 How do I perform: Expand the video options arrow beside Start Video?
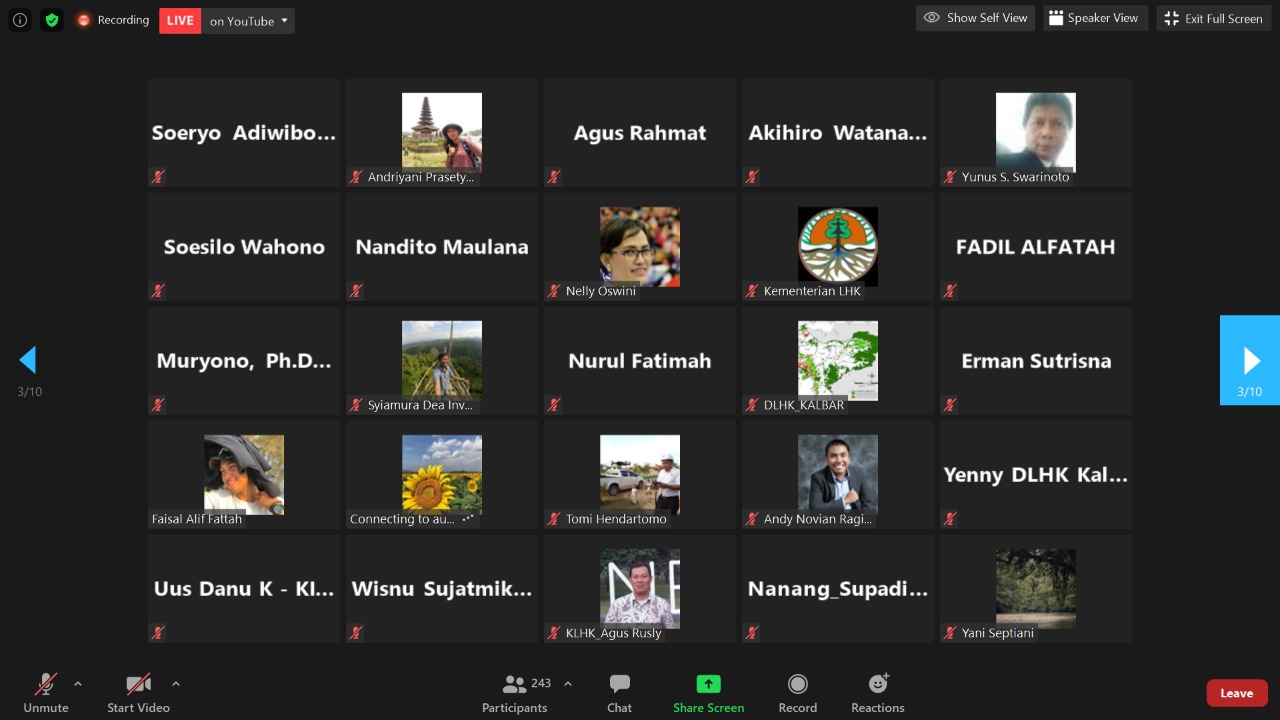coord(176,684)
